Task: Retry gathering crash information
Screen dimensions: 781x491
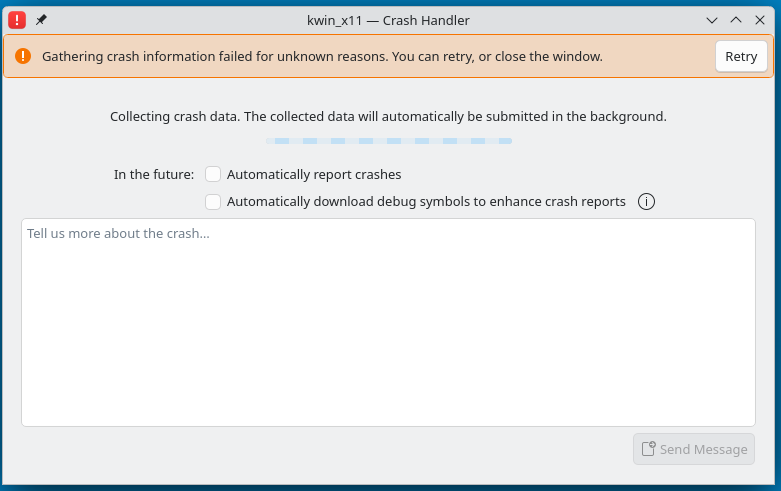Action: (x=741, y=56)
